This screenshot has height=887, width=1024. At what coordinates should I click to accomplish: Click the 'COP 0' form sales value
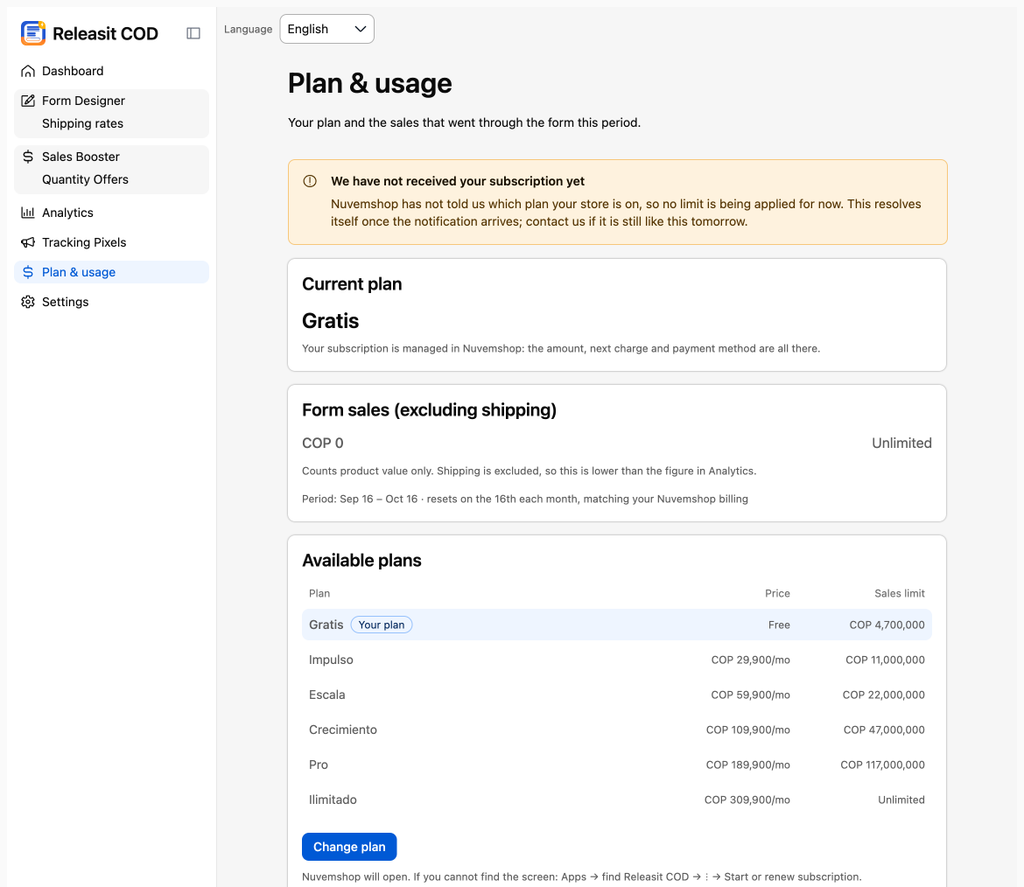click(323, 443)
